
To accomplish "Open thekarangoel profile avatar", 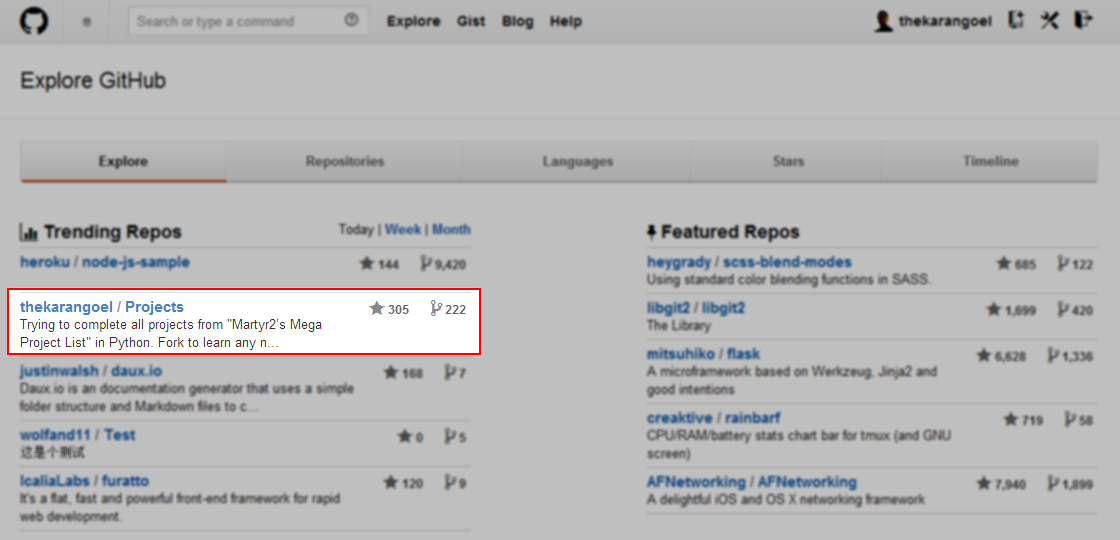I will 884,21.
